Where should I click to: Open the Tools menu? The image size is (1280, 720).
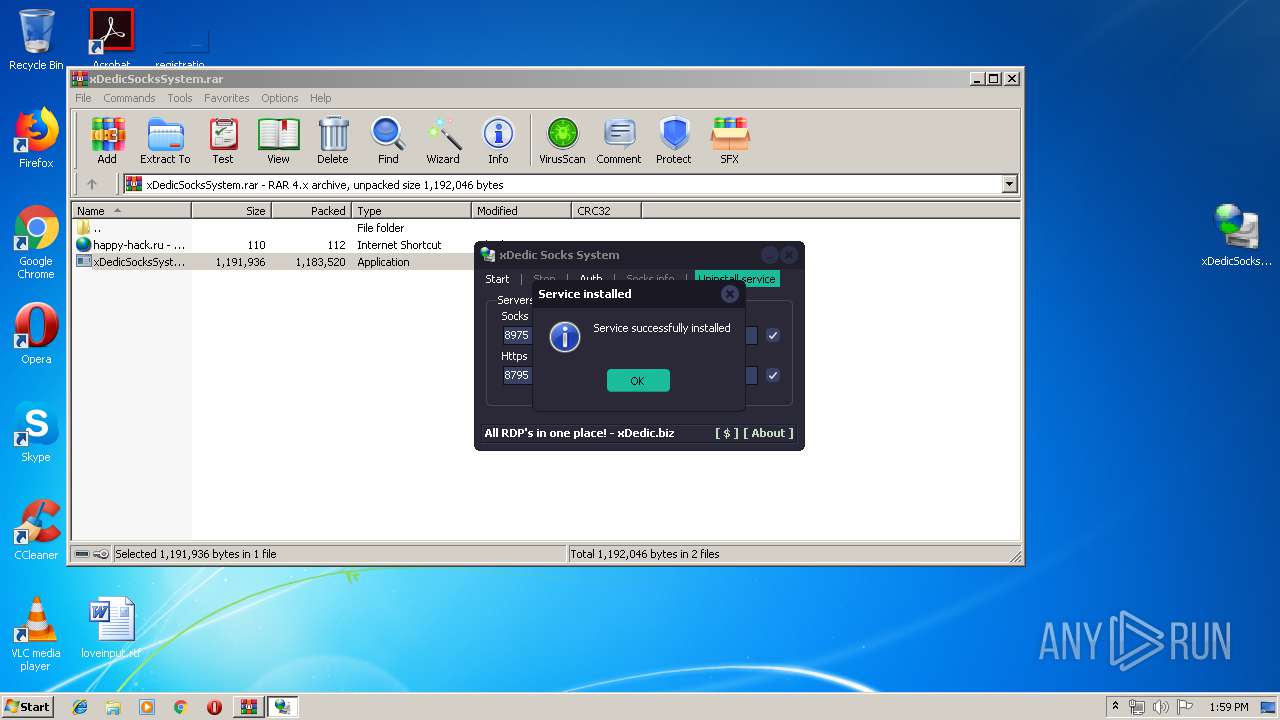[180, 98]
